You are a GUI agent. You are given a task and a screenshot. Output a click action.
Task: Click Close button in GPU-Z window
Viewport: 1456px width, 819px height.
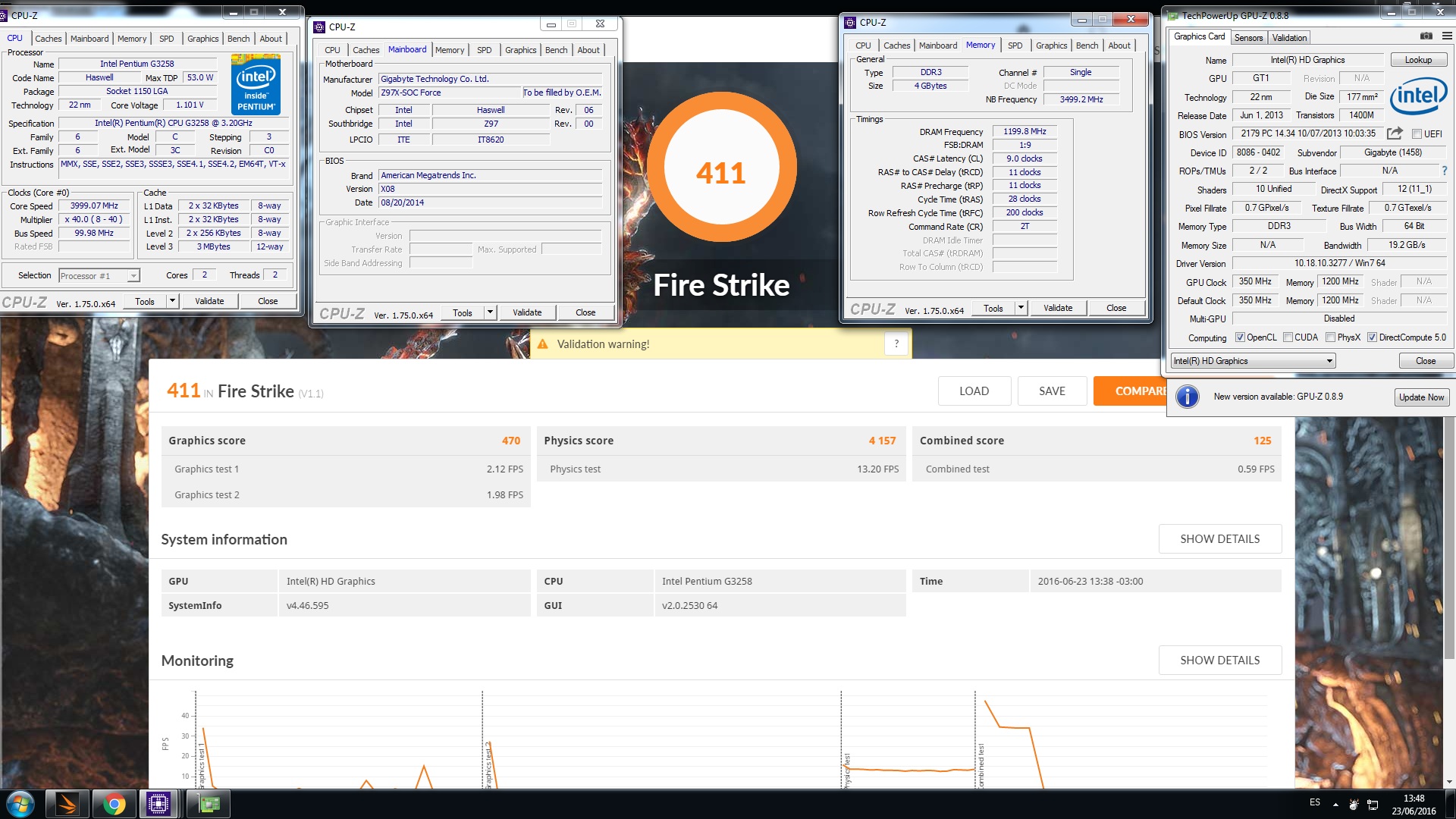[1425, 361]
